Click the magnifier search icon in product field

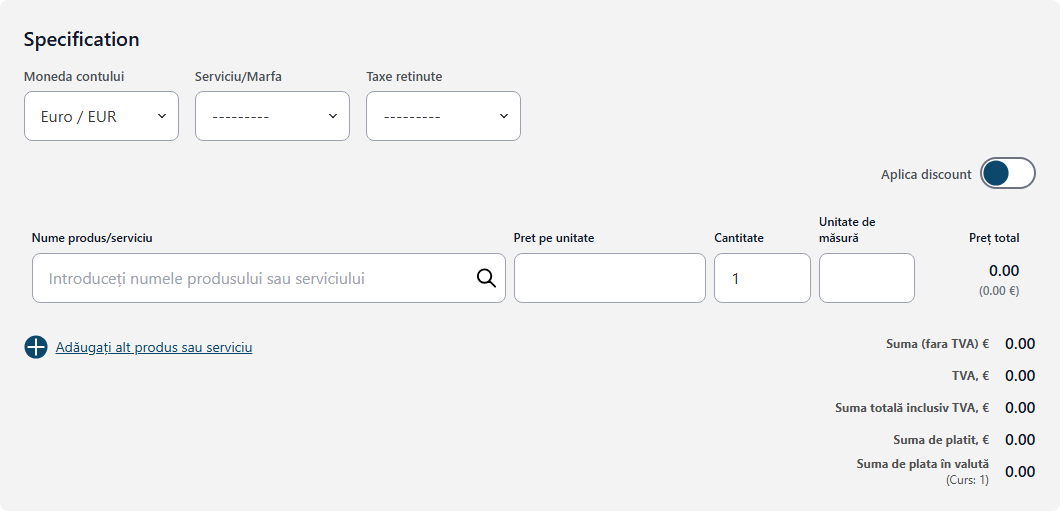(x=486, y=278)
